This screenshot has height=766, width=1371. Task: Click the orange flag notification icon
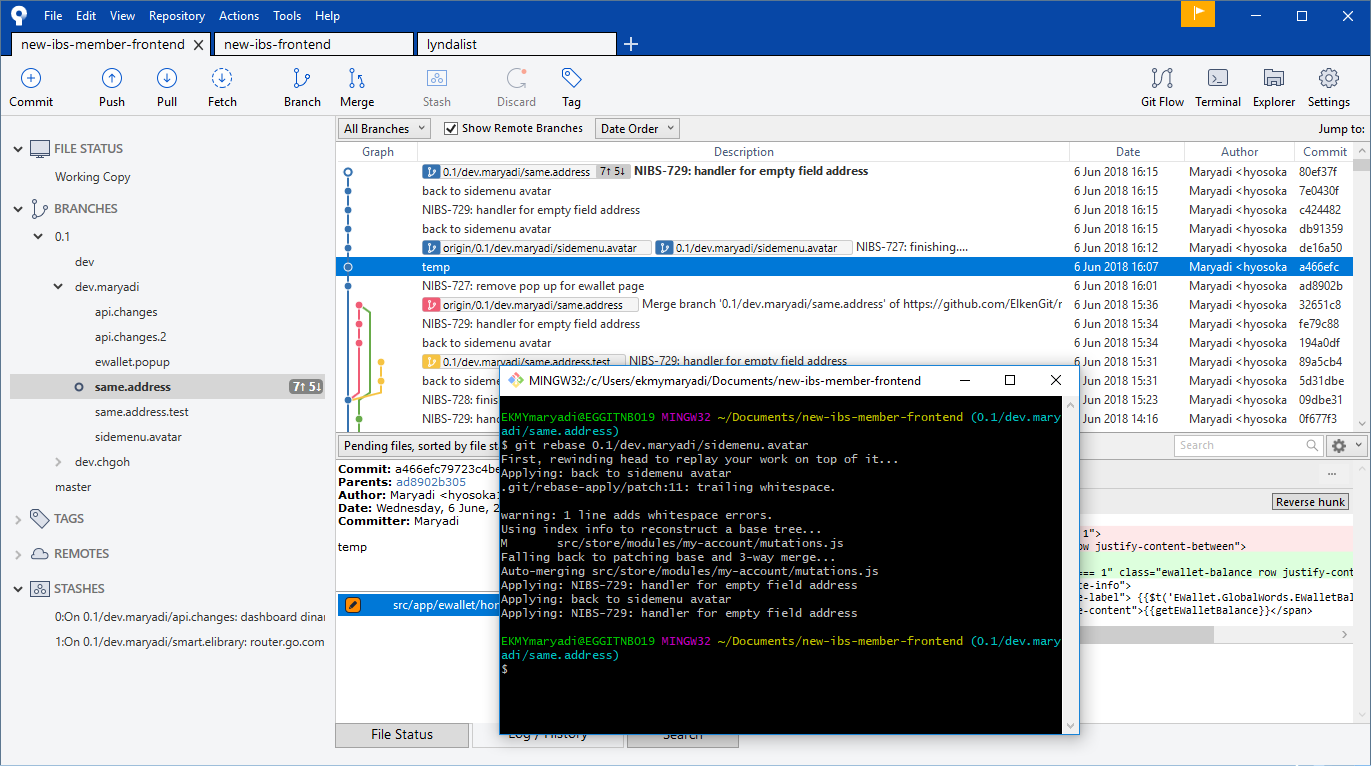click(1198, 14)
